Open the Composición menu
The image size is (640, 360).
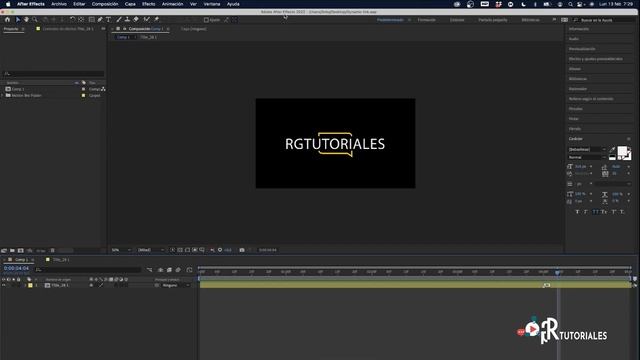point(105,4)
